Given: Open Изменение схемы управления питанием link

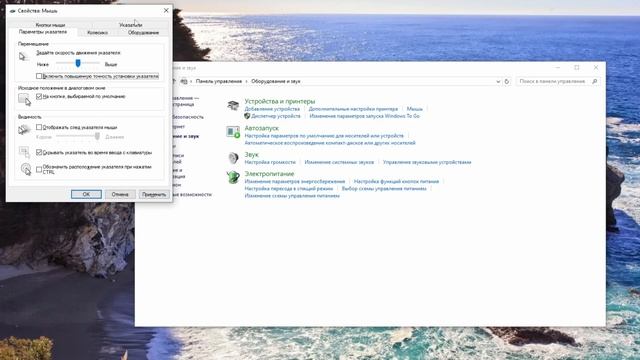Looking at the screenshot, I should pyautogui.click(x=292, y=196).
